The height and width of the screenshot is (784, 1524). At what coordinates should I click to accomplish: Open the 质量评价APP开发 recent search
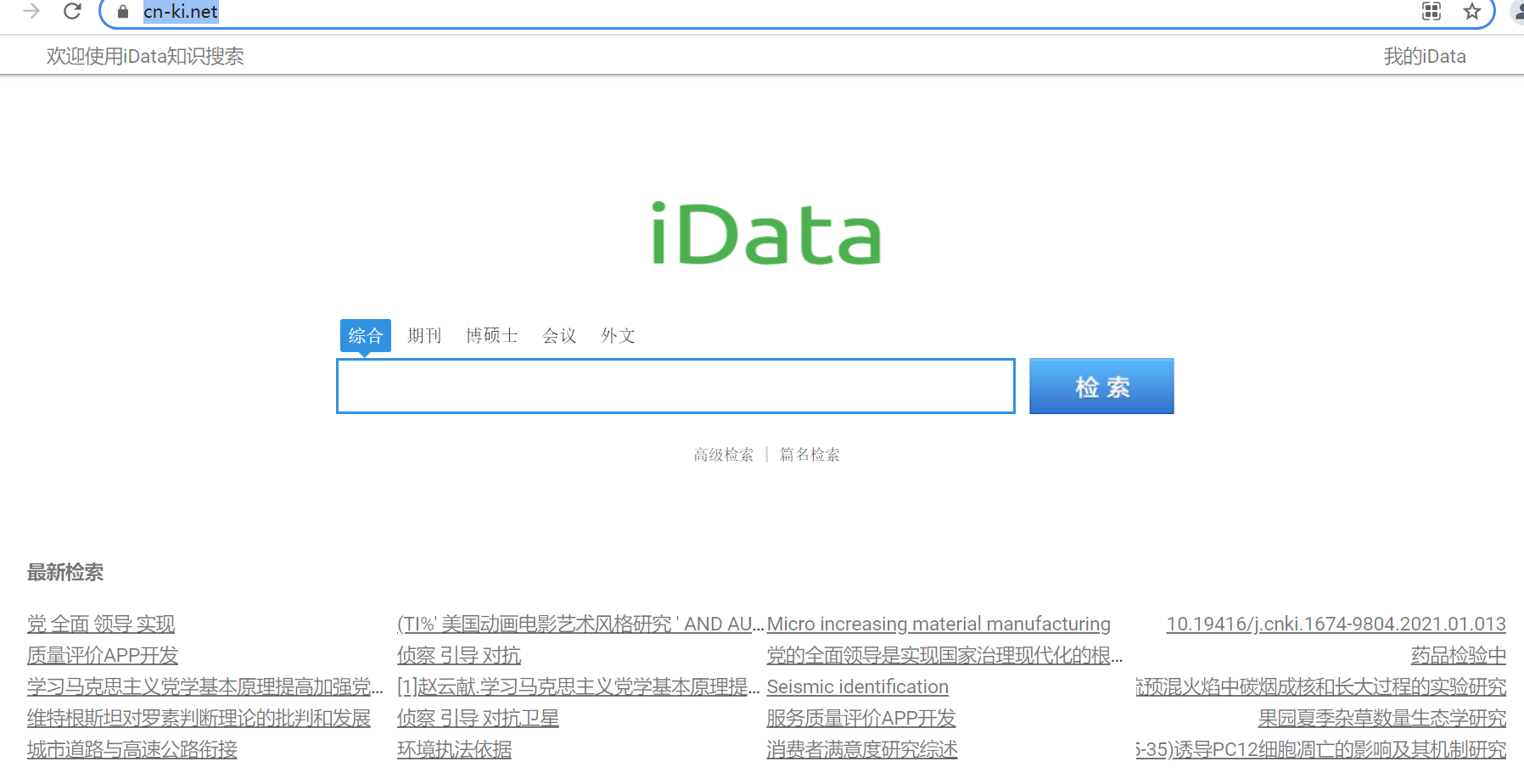point(100,655)
